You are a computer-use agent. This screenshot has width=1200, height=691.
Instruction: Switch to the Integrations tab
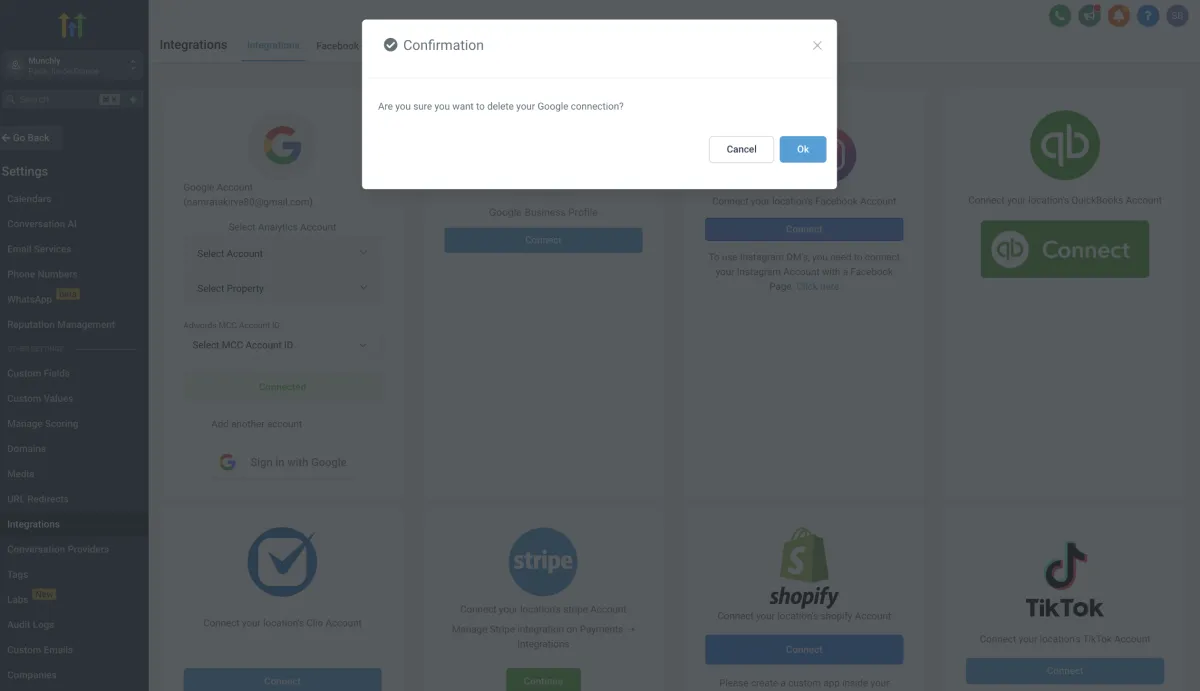click(x=273, y=46)
